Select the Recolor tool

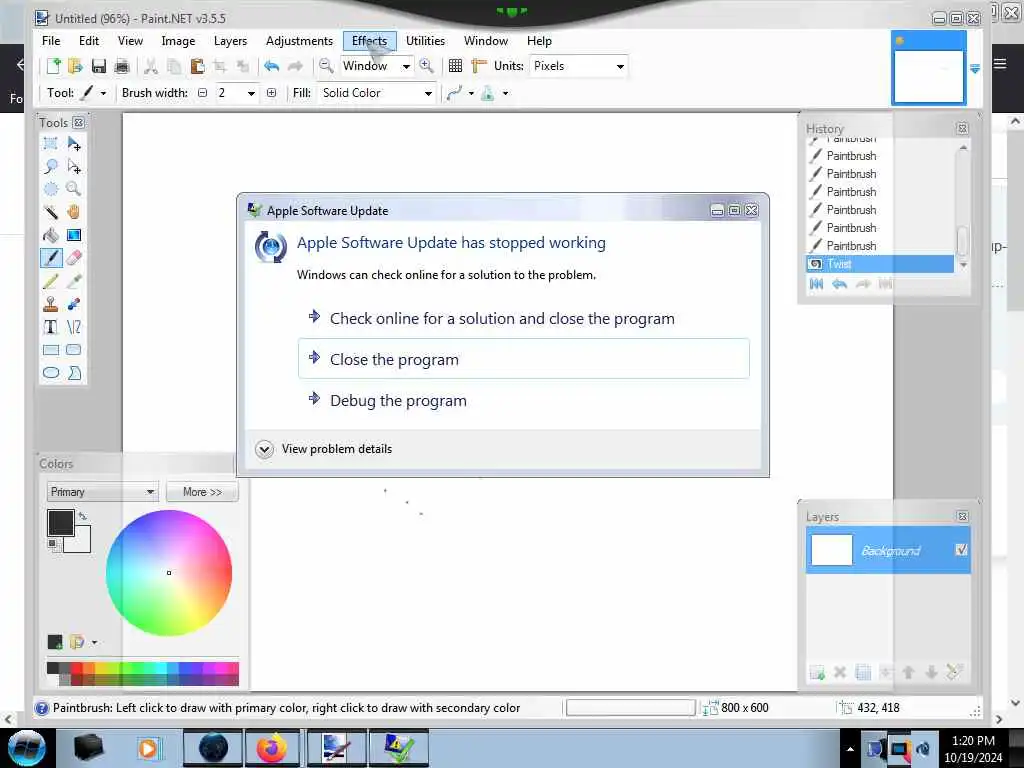click(x=74, y=304)
